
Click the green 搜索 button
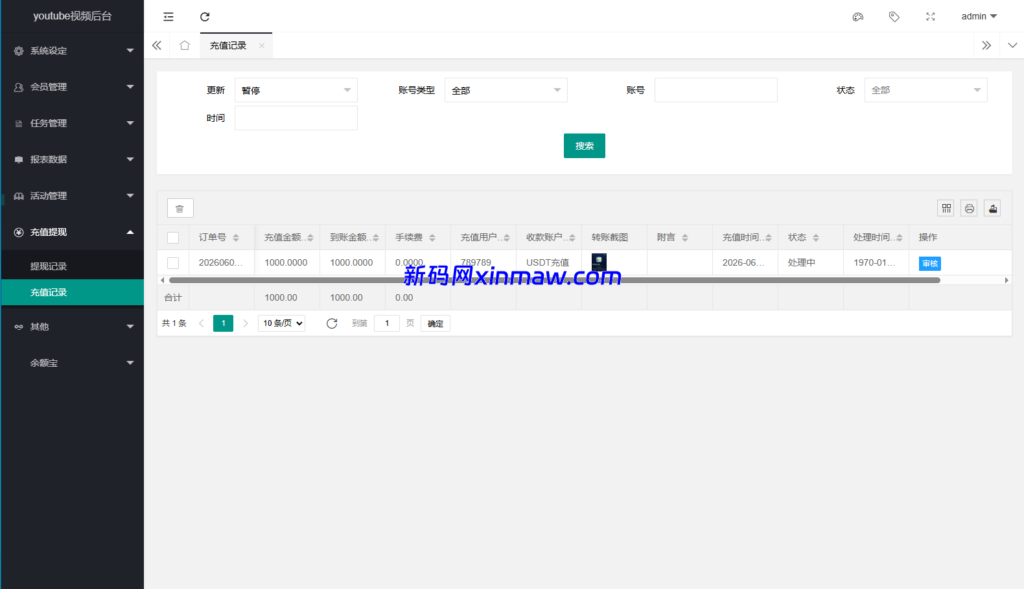point(584,146)
